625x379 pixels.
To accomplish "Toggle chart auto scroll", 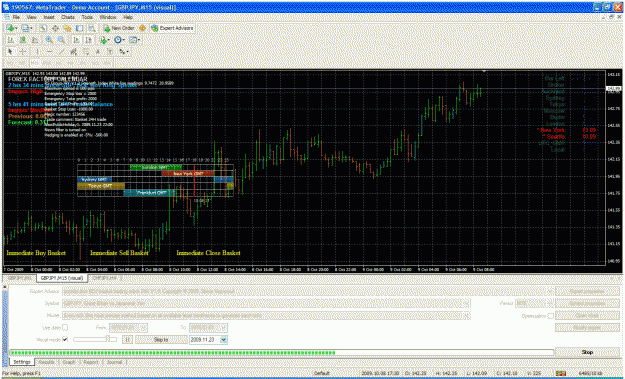I will click(x=76, y=40).
